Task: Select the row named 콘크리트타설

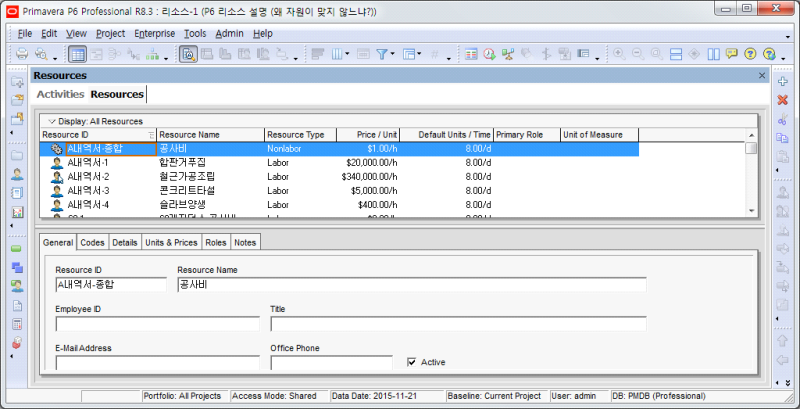Action: [339, 191]
